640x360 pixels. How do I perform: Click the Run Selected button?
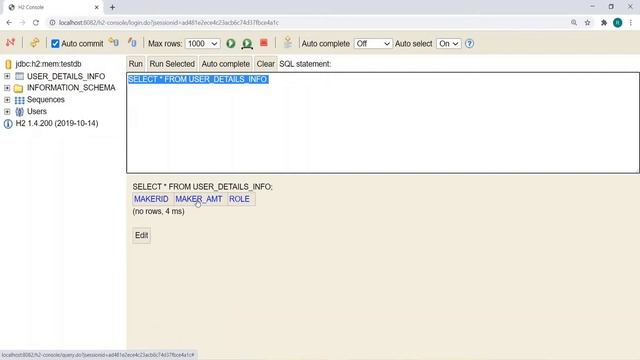coord(172,64)
